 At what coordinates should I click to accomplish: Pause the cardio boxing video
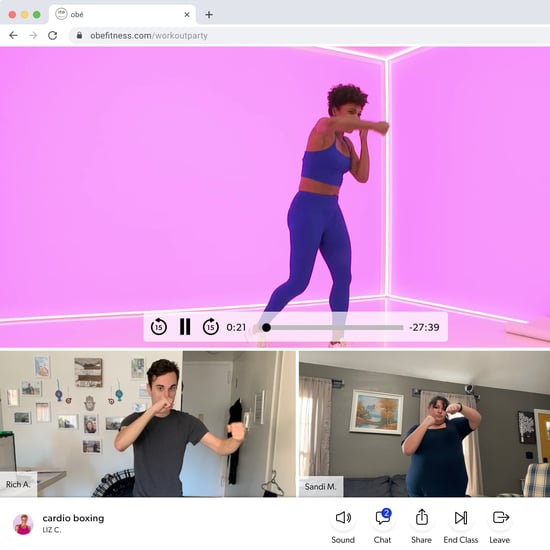(x=185, y=327)
